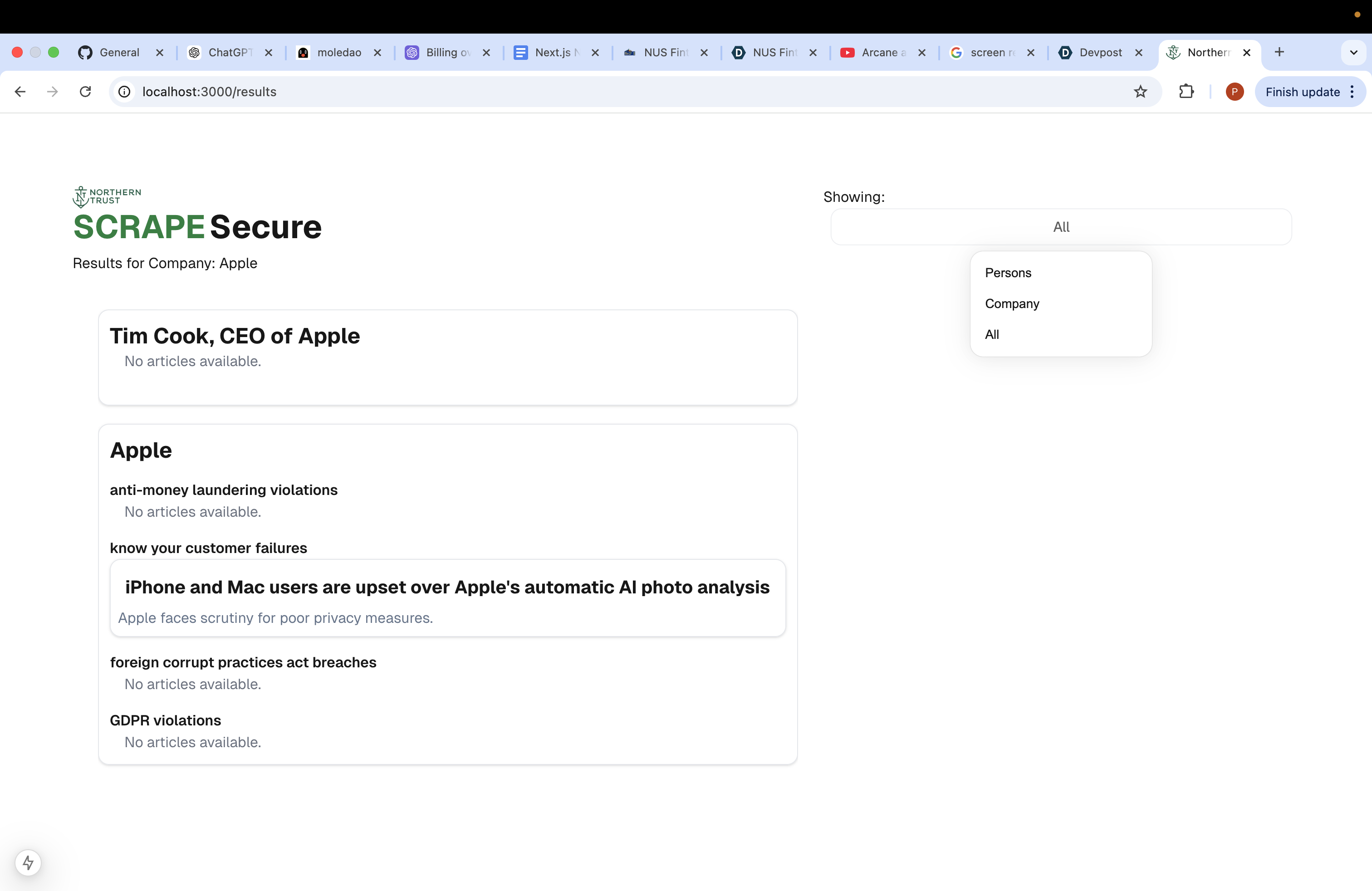Open a new tab with plus icon
The image size is (1372, 891).
[1279, 53]
